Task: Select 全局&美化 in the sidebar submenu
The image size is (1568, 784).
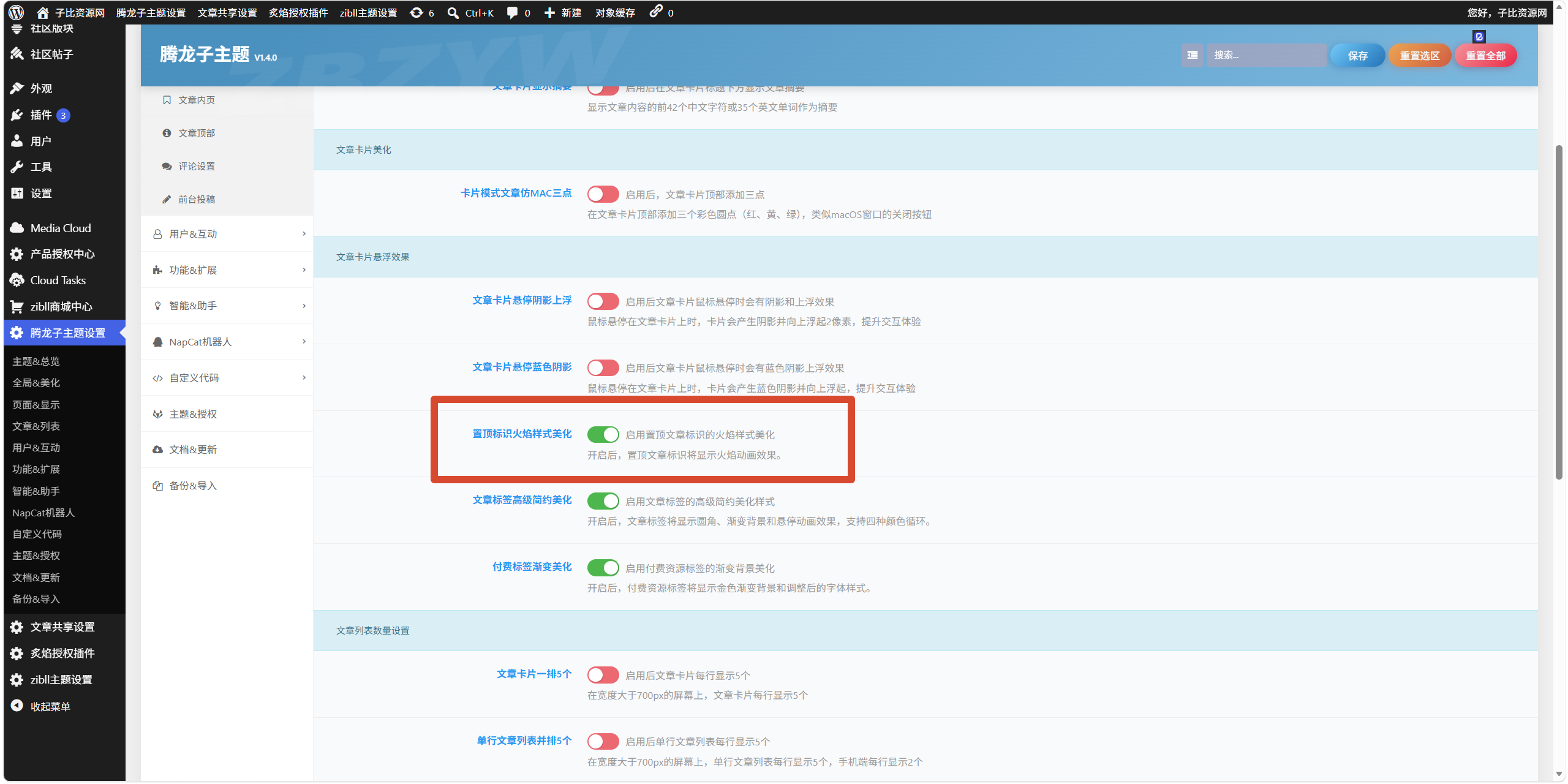Action: (x=36, y=383)
